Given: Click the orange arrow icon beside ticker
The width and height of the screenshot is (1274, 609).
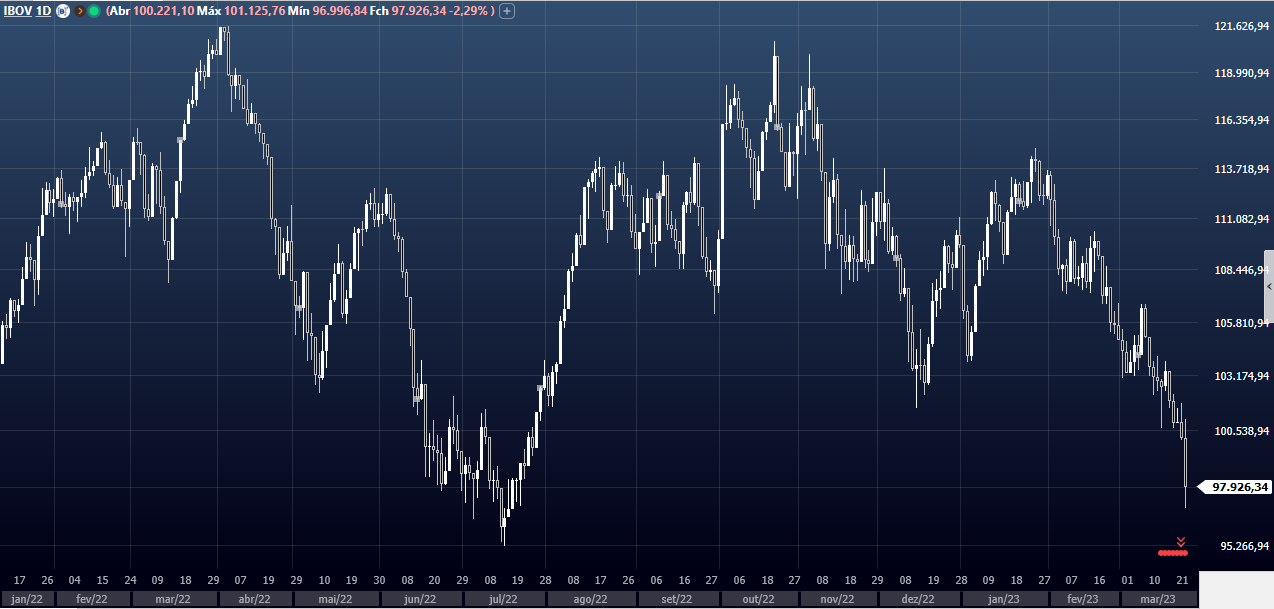Looking at the screenshot, I should pos(80,11).
